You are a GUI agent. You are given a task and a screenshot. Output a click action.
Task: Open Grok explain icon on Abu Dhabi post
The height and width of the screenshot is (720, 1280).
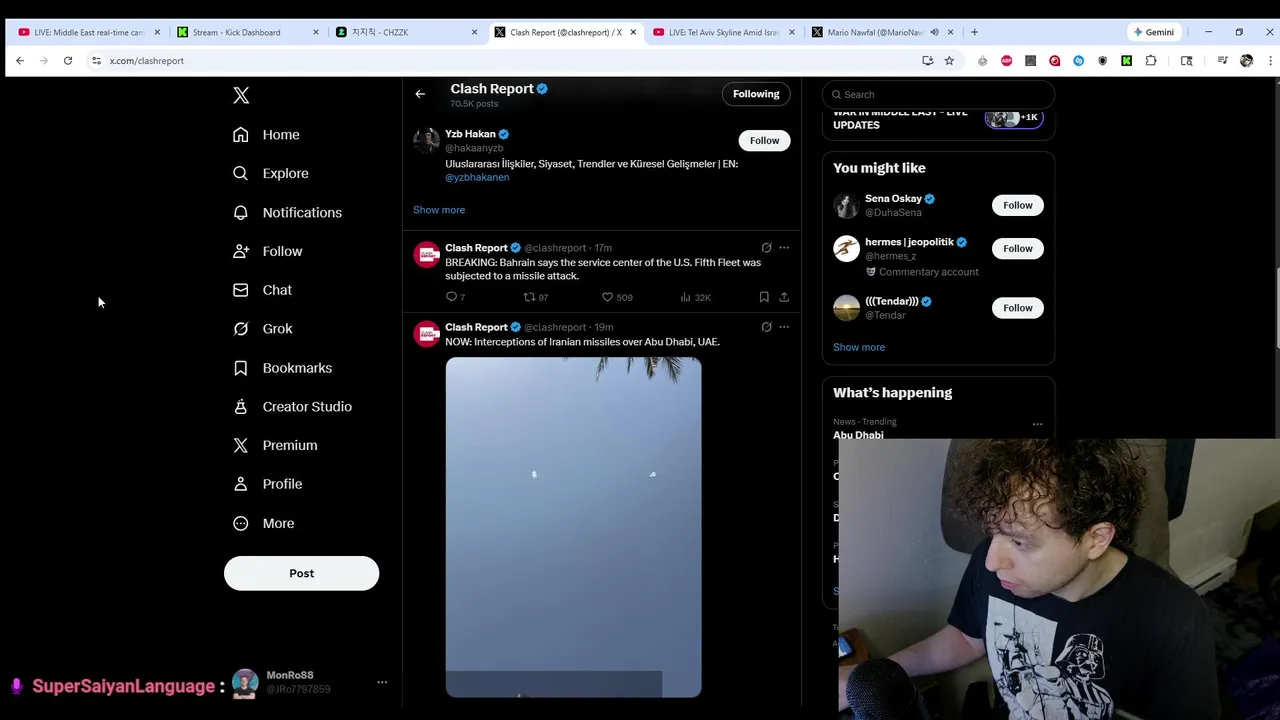click(x=766, y=327)
